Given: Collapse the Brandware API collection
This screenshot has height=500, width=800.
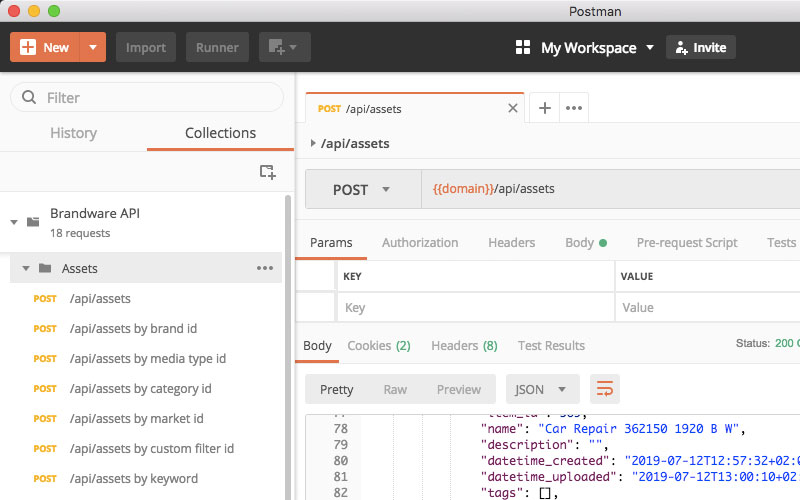Looking at the screenshot, I should click(14, 222).
